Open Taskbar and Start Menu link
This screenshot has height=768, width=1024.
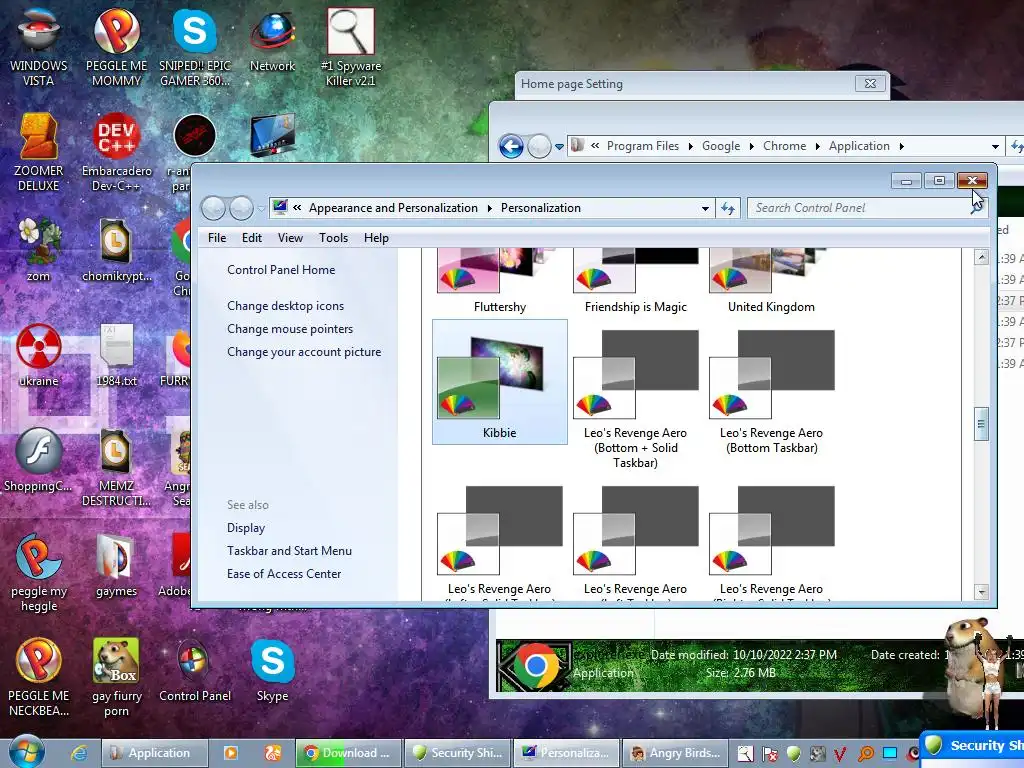[289, 551]
